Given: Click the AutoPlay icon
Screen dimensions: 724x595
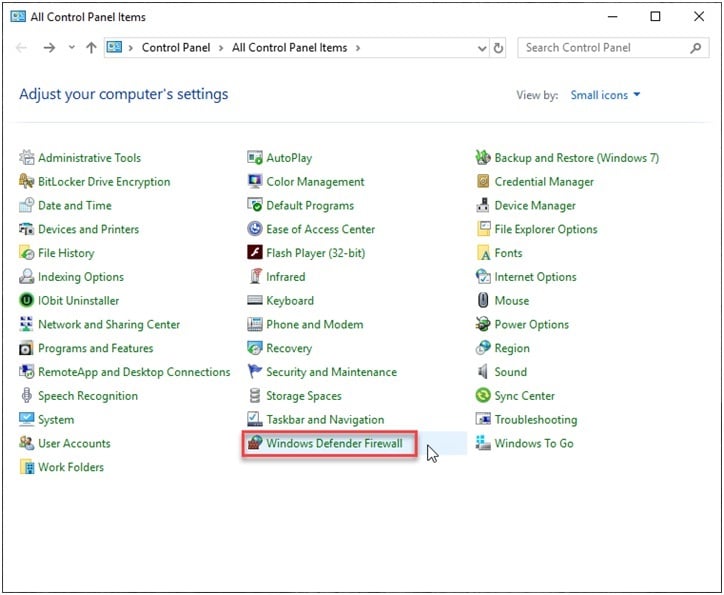Looking at the screenshot, I should 255,158.
